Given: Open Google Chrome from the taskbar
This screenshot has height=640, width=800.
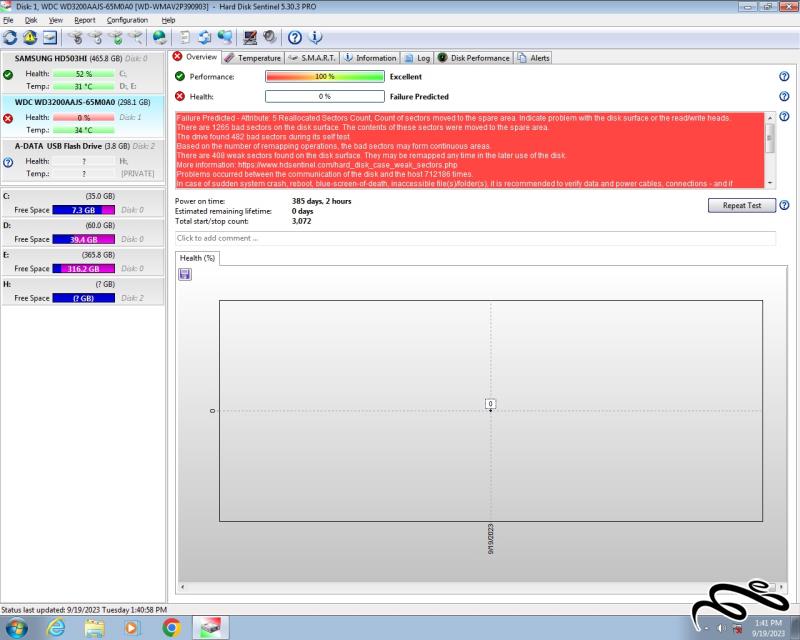Looking at the screenshot, I should click(x=171, y=627).
